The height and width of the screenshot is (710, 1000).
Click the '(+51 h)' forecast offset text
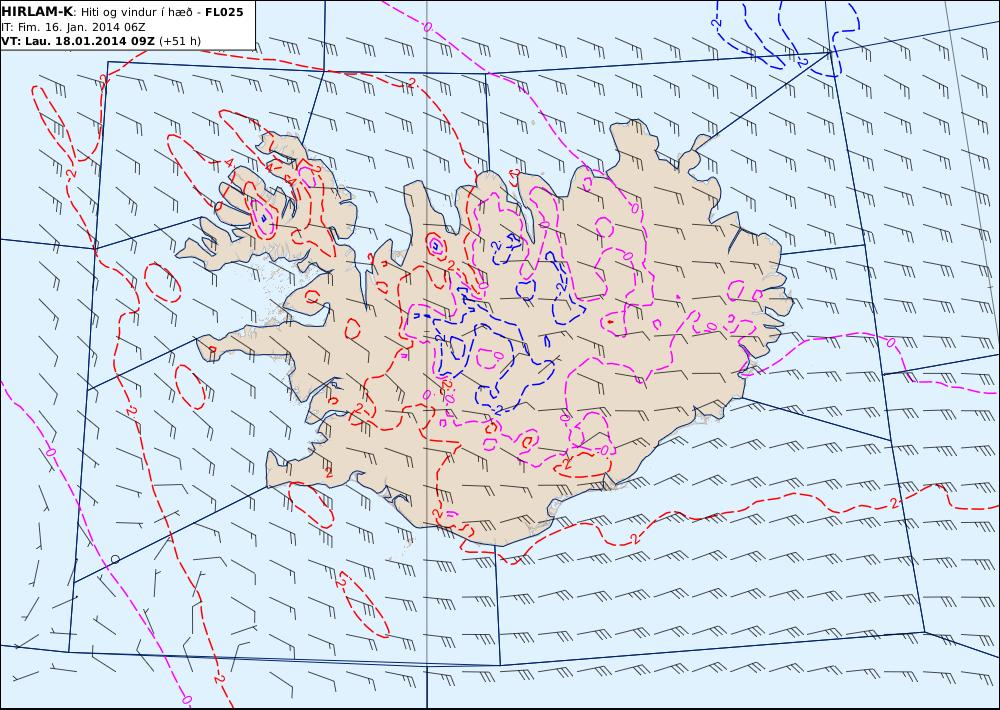[180, 41]
